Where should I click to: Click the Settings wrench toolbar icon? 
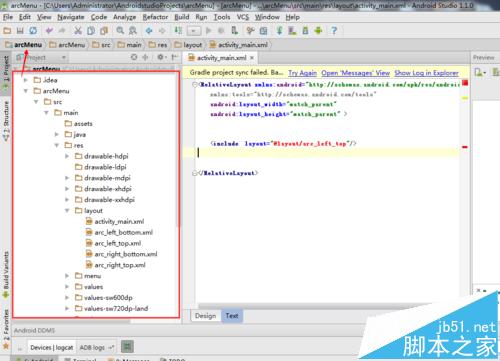click(250, 31)
